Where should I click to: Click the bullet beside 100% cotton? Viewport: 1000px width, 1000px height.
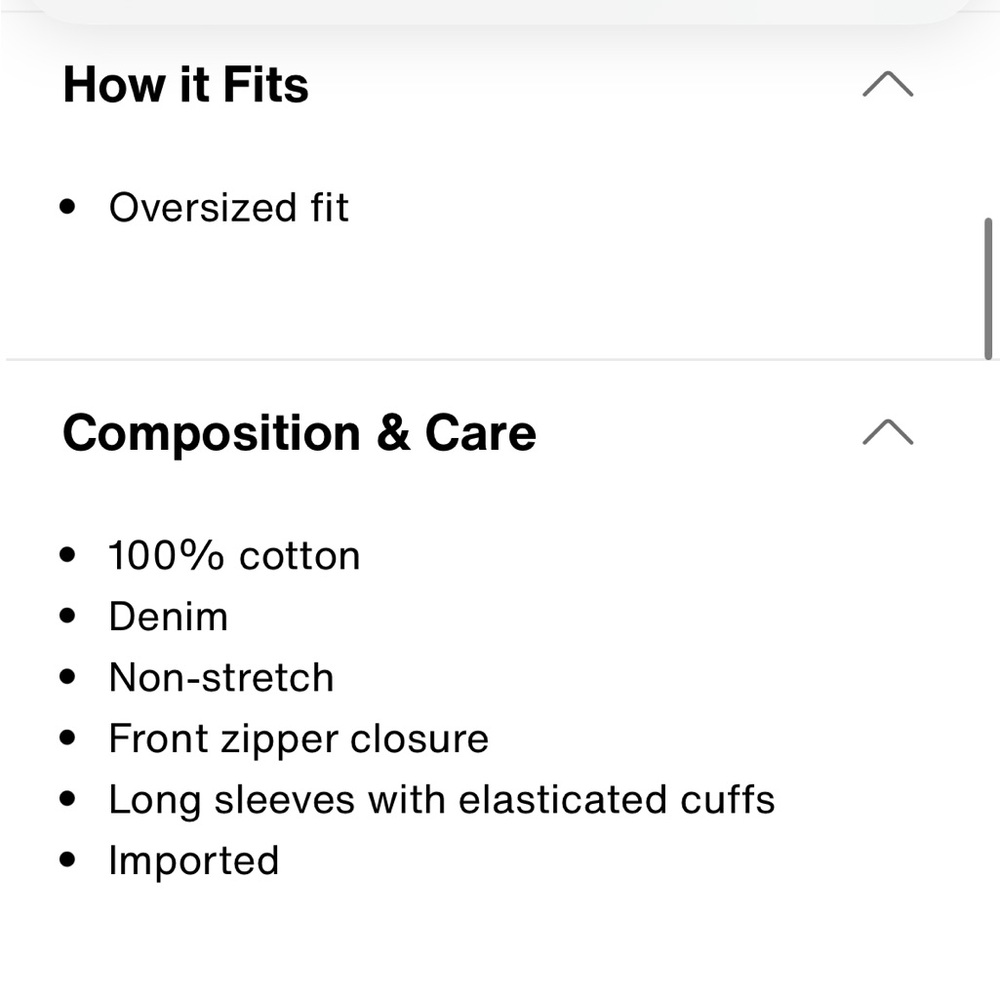pos(68,556)
